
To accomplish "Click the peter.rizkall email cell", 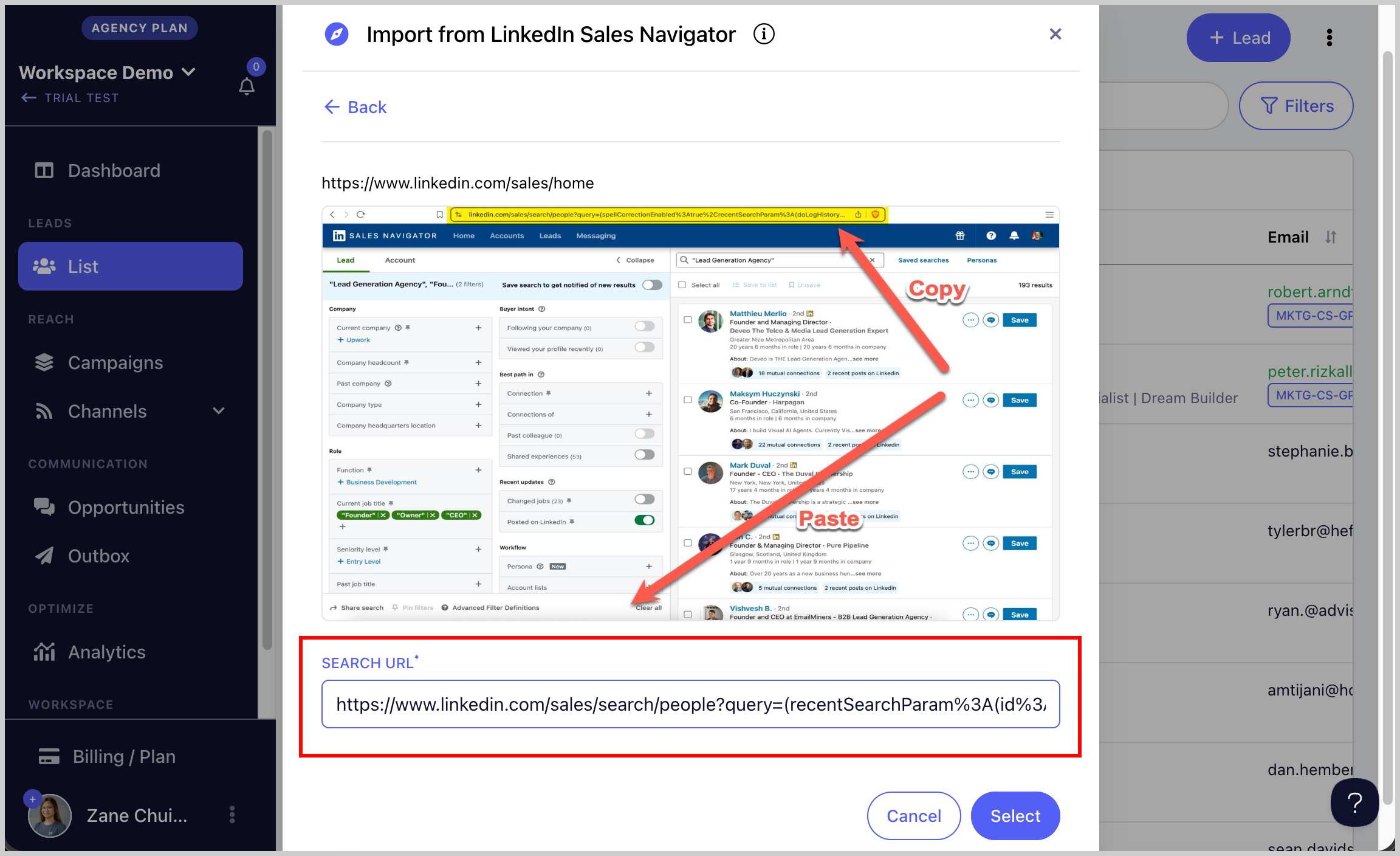I will point(1309,371).
